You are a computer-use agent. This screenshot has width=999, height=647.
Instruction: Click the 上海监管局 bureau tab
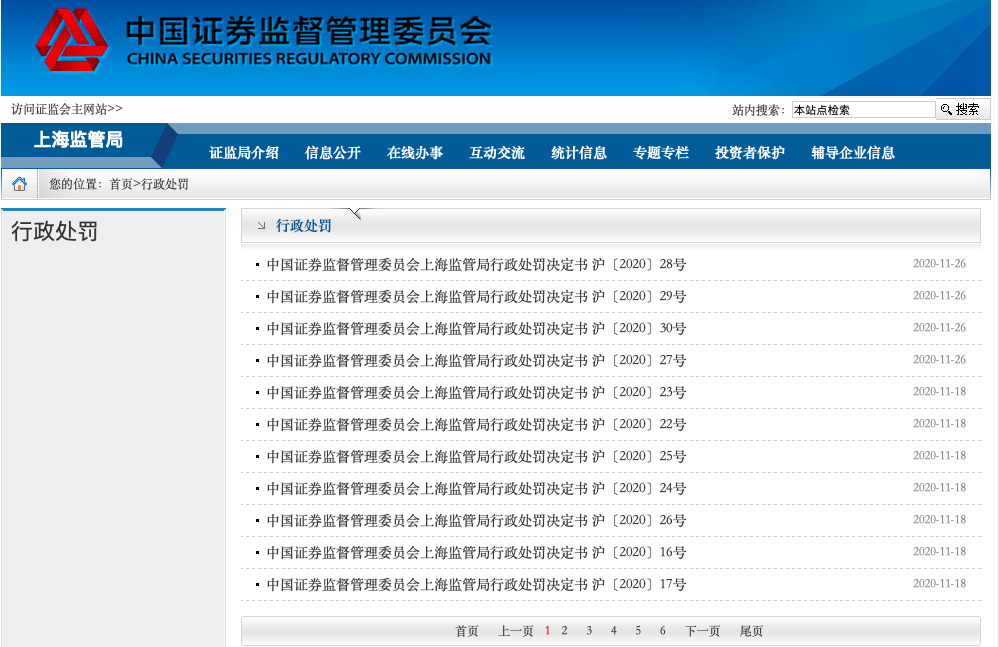pyautogui.click(x=78, y=140)
